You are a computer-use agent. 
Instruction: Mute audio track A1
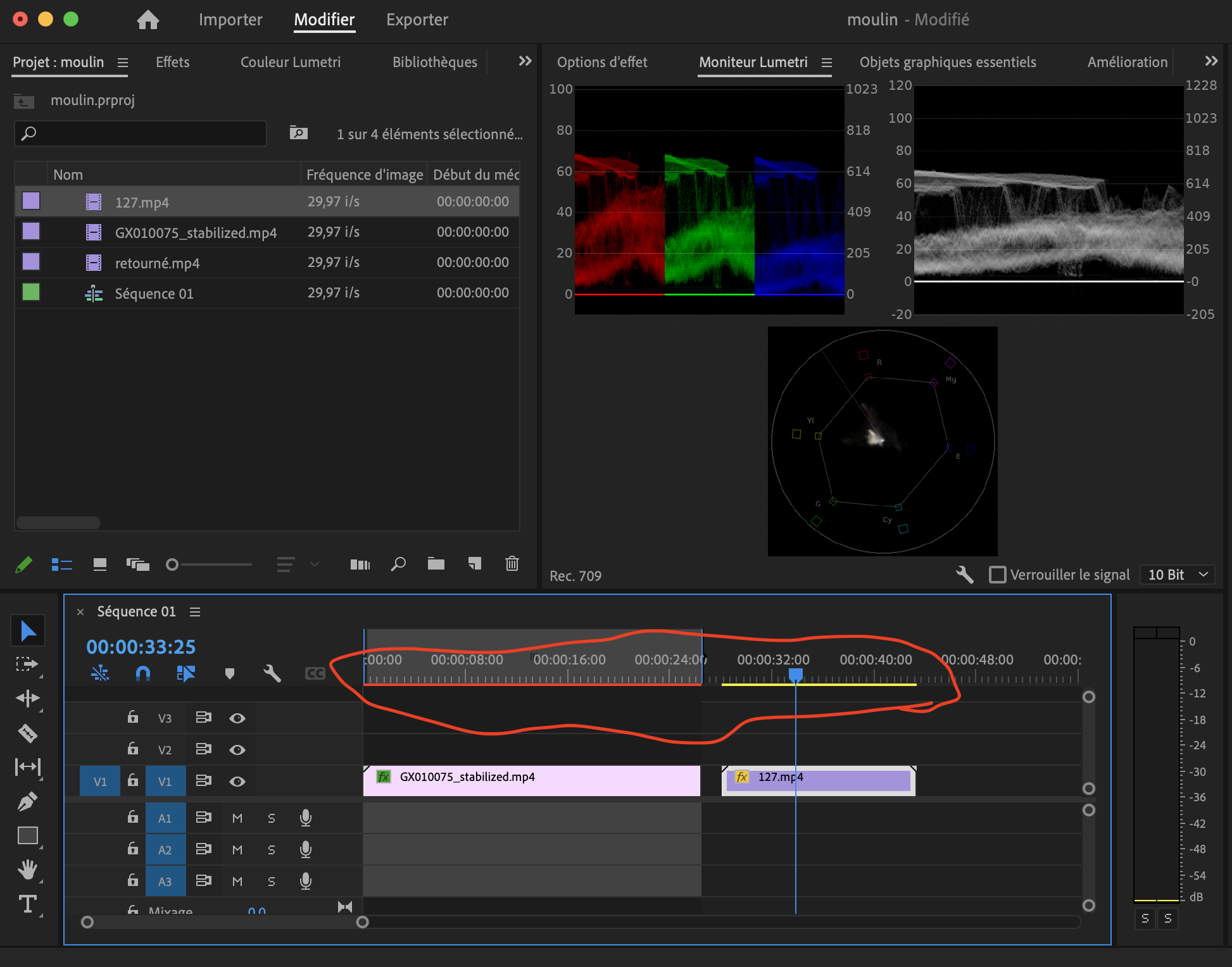coord(237,818)
